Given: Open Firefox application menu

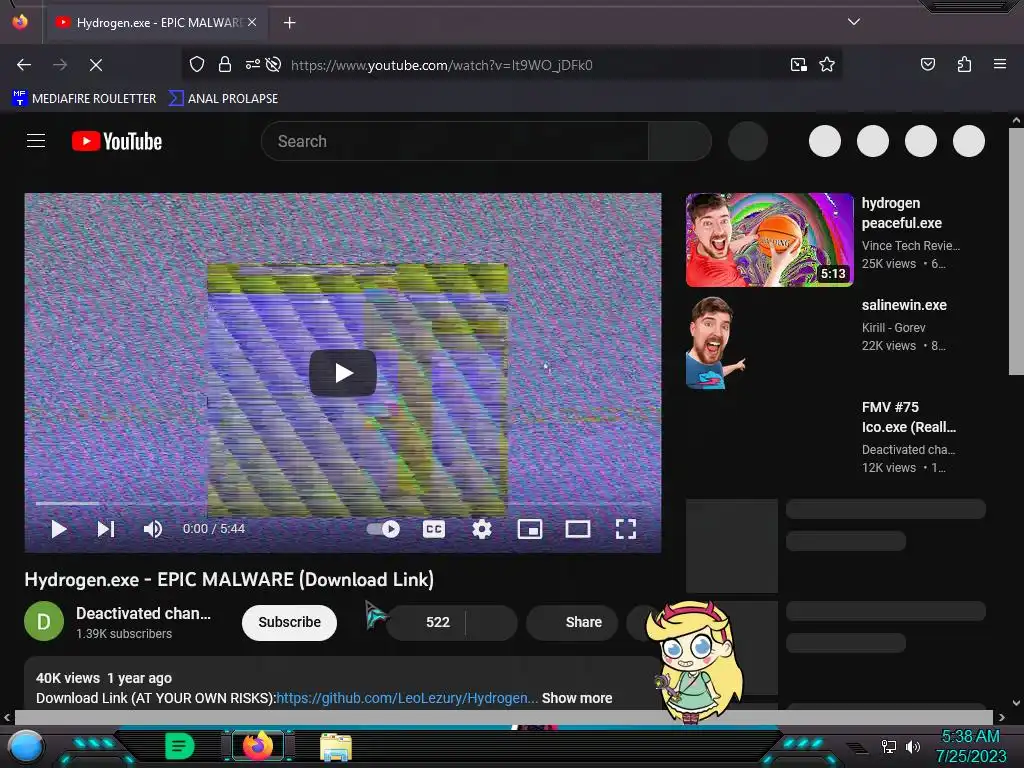Looking at the screenshot, I should 999,64.
